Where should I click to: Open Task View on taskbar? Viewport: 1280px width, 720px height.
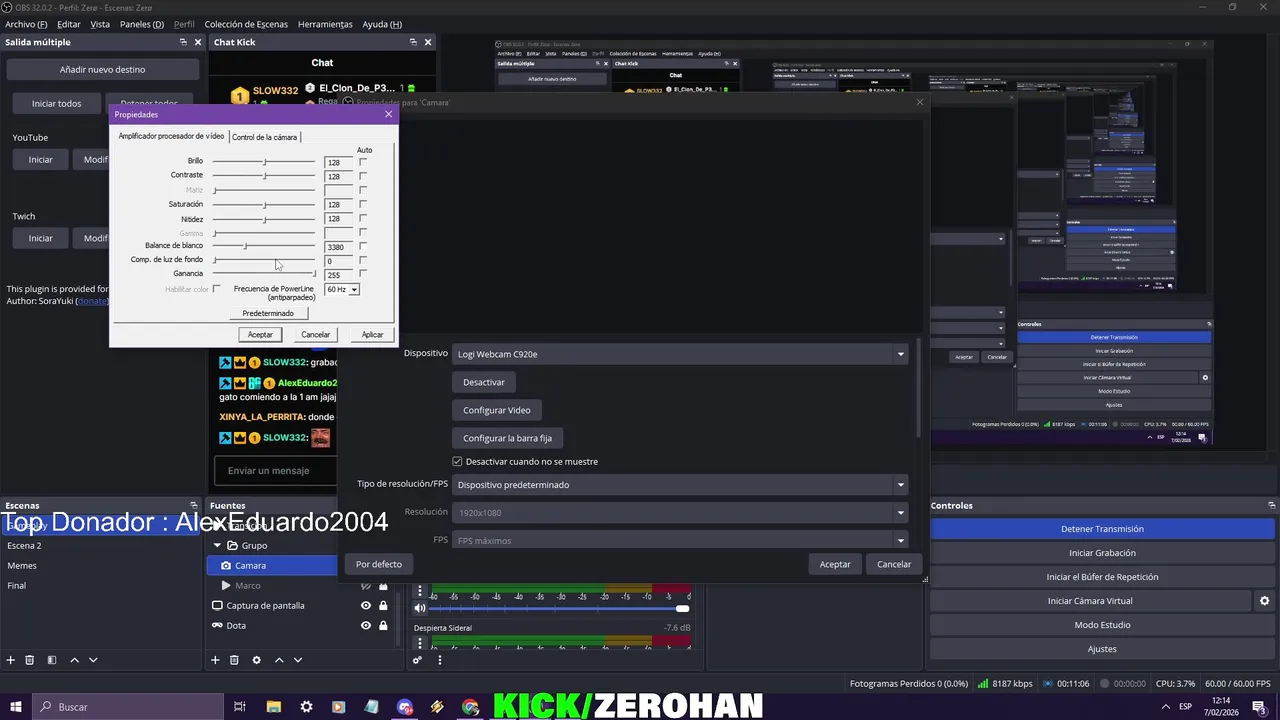tap(240, 707)
